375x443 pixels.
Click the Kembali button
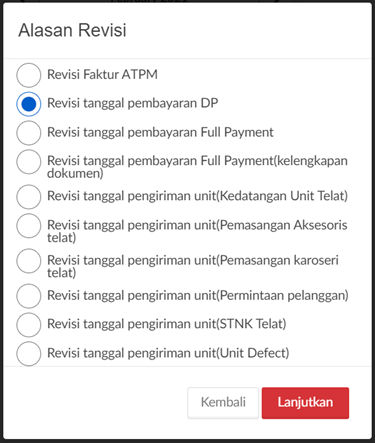click(223, 403)
